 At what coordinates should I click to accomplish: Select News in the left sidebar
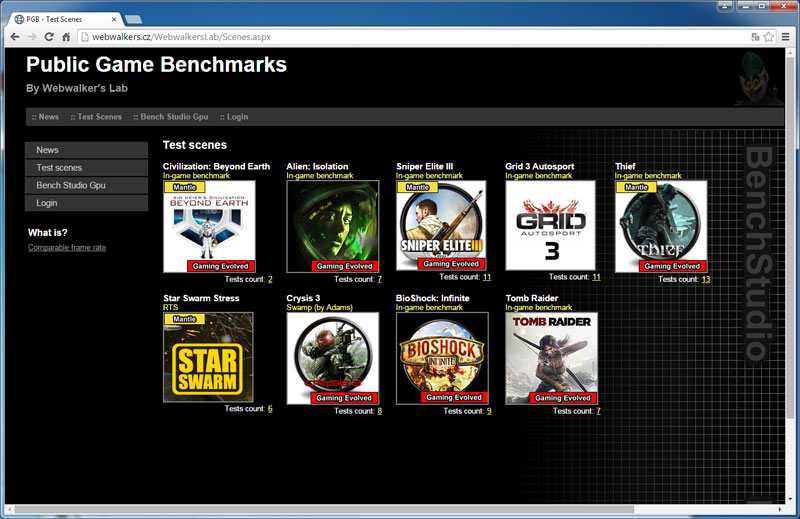(x=87, y=150)
